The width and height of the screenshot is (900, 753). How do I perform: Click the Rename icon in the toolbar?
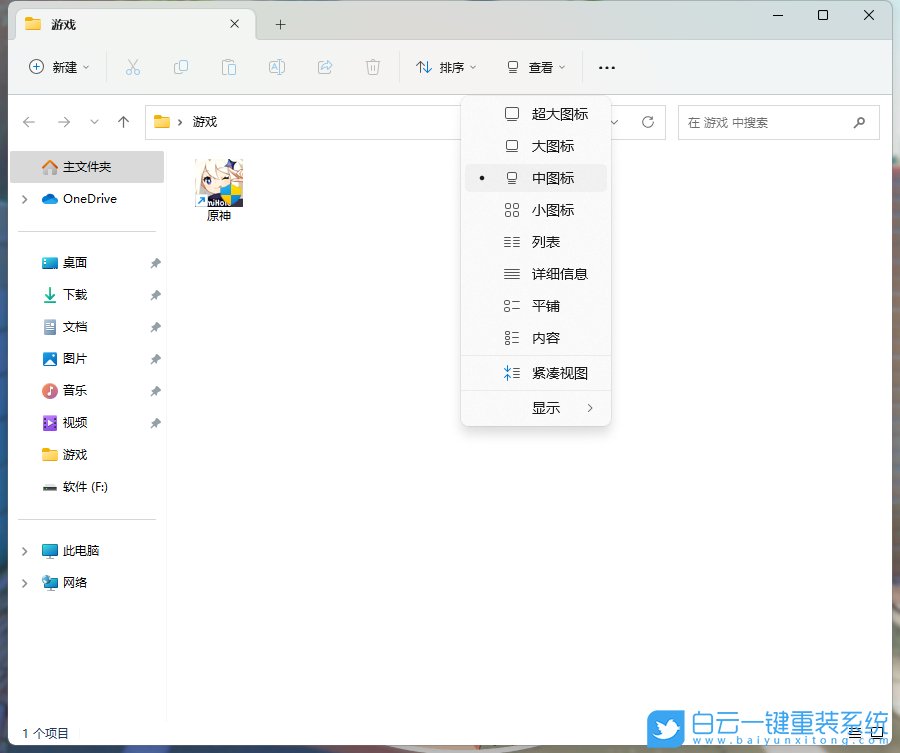pyautogui.click(x=276, y=67)
